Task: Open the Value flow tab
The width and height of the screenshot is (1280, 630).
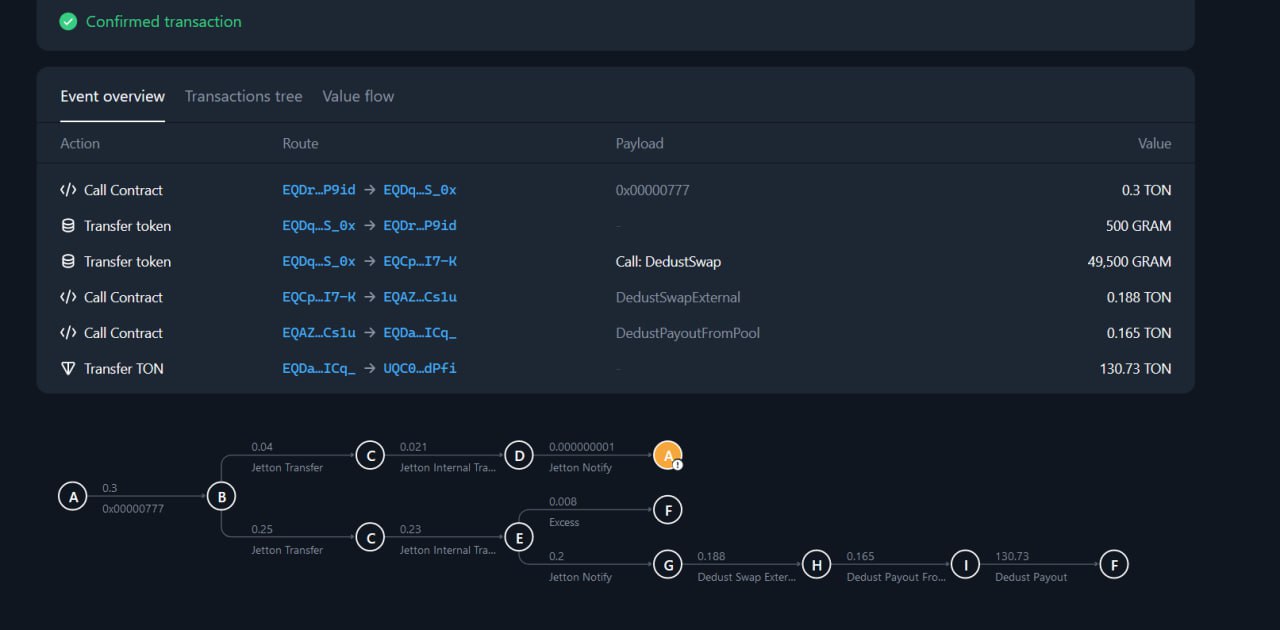Action: 358,96
